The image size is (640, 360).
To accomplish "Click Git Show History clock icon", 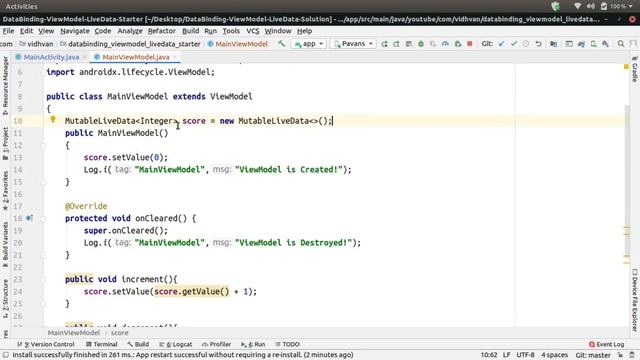I will coord(526,44).
